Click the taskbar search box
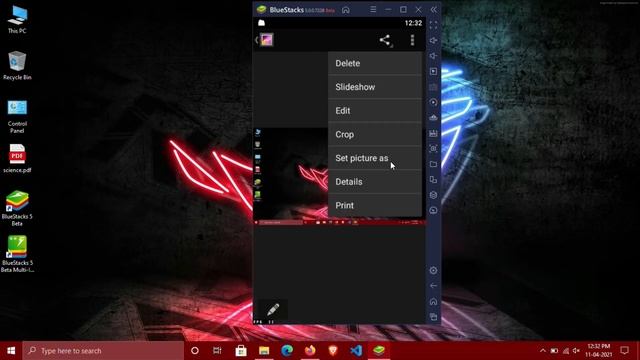 [103, 351]
